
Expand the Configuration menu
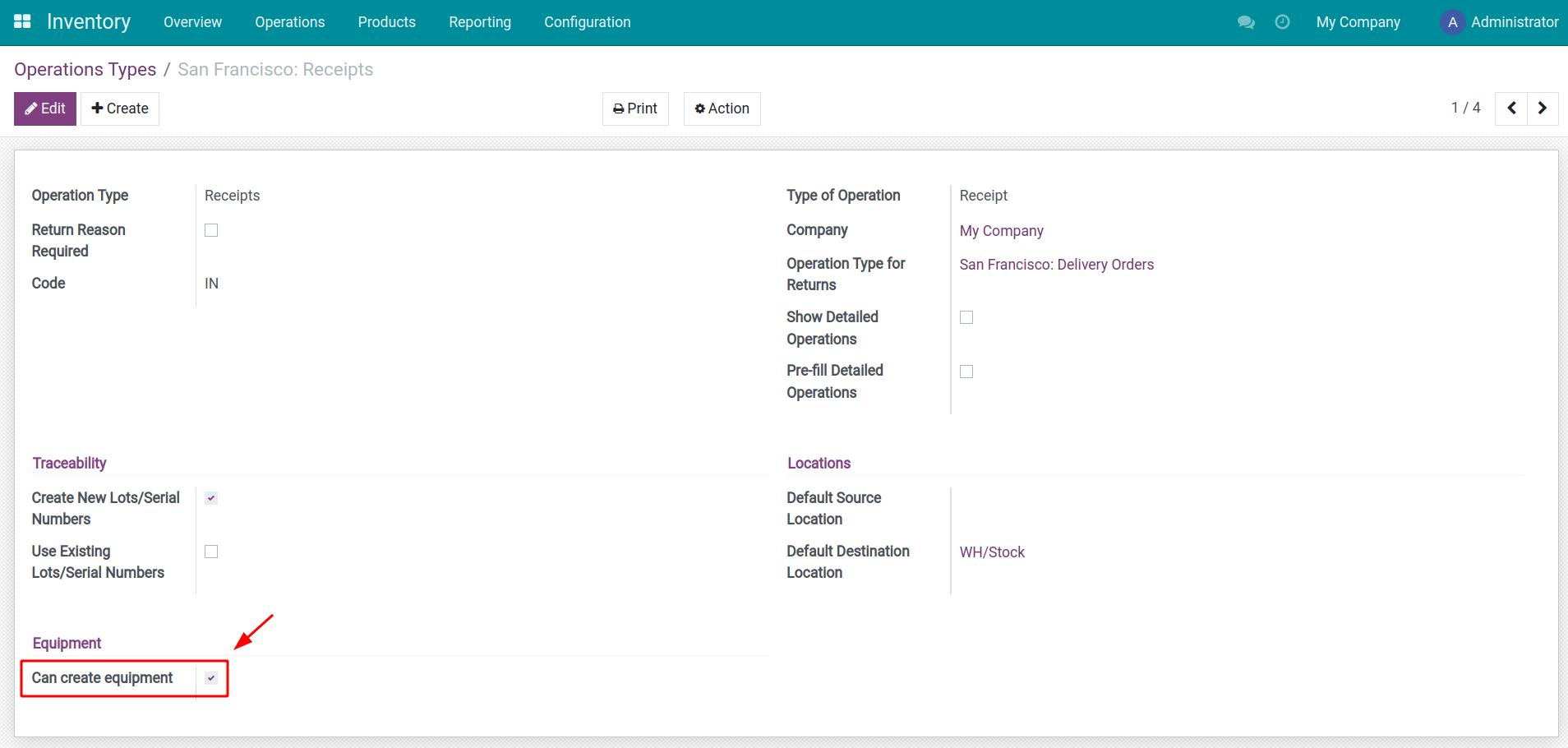click(x=587, y=22)
